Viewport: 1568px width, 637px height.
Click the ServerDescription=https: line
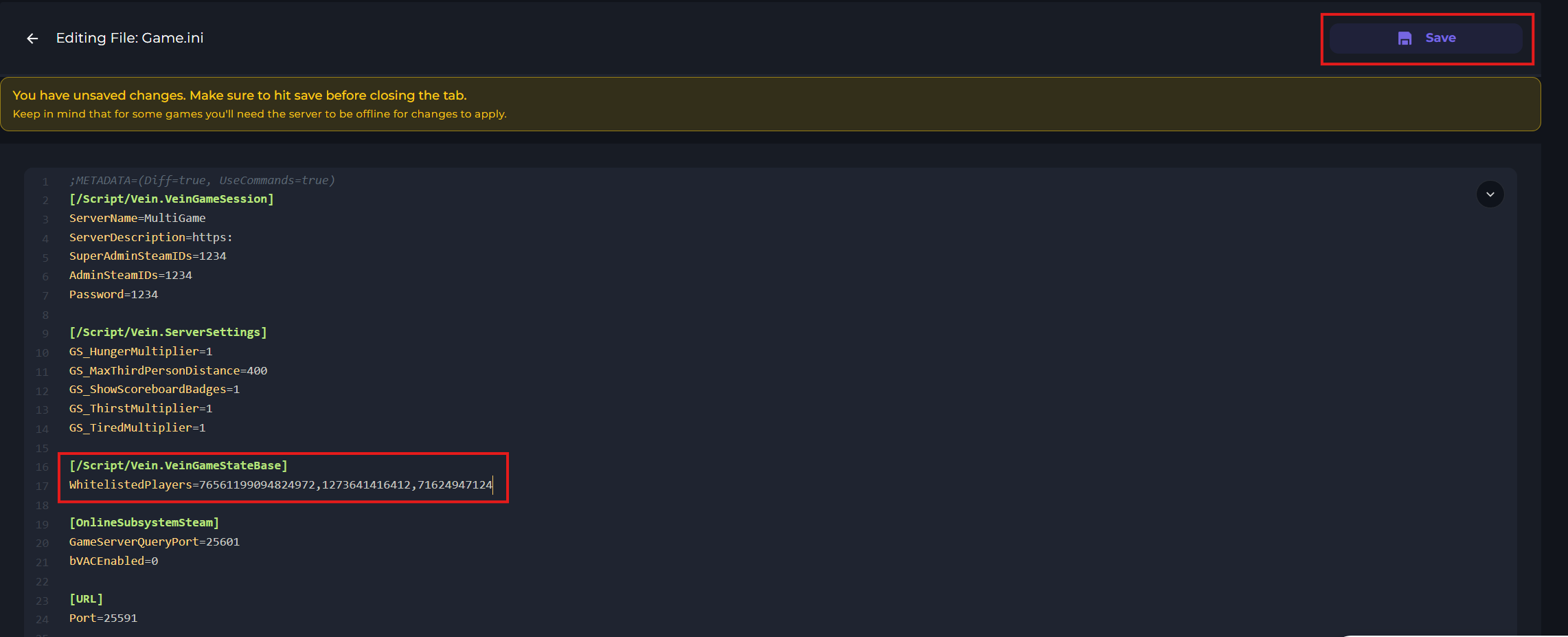pos(150,238)
